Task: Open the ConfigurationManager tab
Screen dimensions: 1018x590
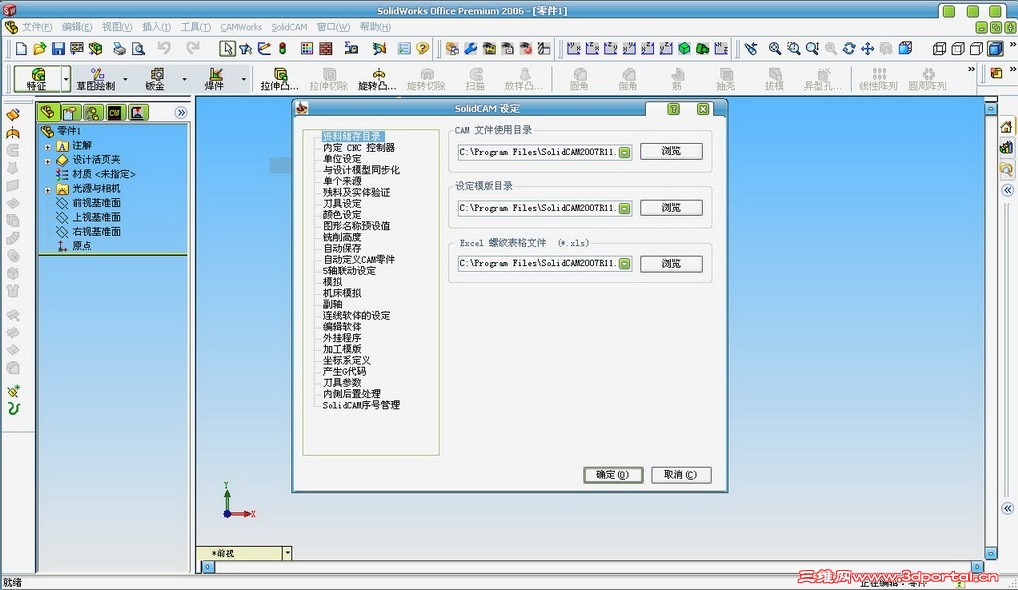Action: (x=92, y=112)
